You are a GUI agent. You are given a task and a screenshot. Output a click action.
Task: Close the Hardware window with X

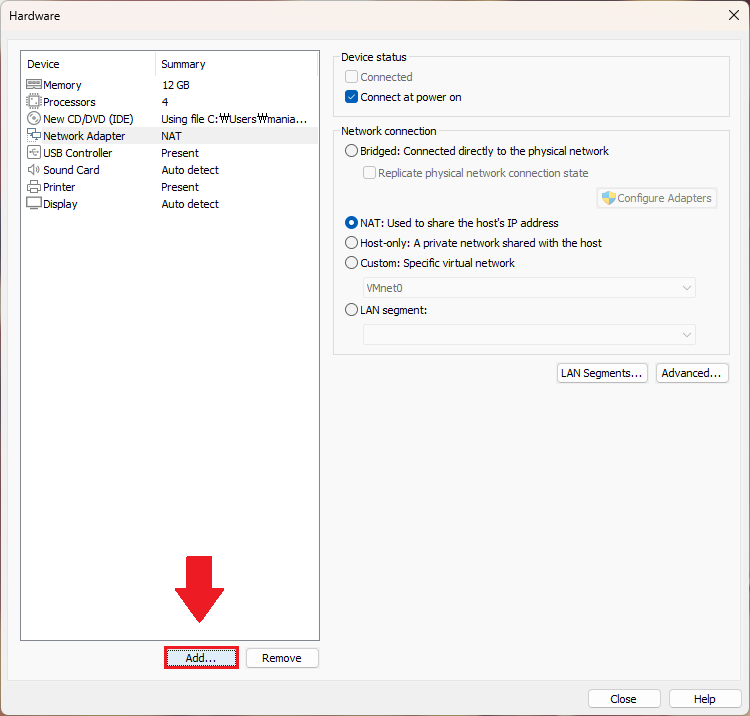[734, 15]
